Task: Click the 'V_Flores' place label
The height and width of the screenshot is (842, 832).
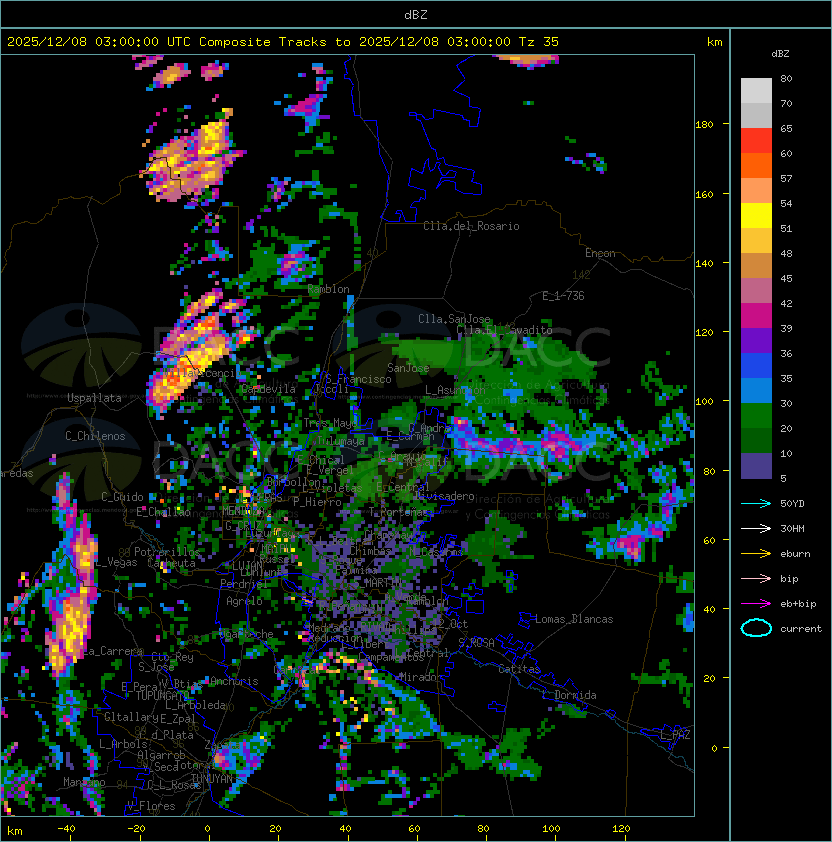Action: pos(151,806)
